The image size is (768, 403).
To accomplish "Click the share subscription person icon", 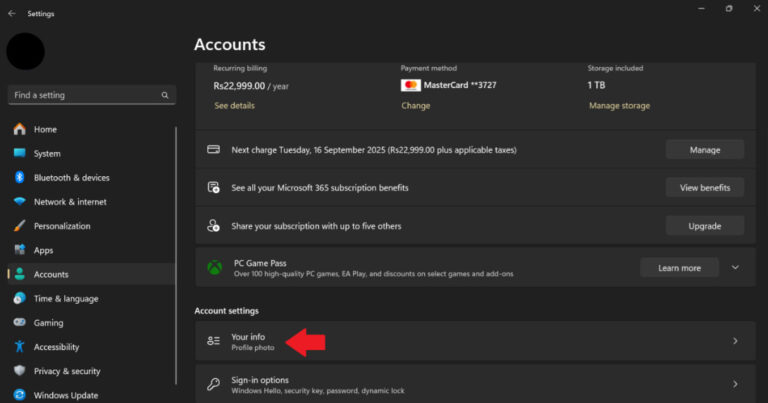I will tap(214, 225).
